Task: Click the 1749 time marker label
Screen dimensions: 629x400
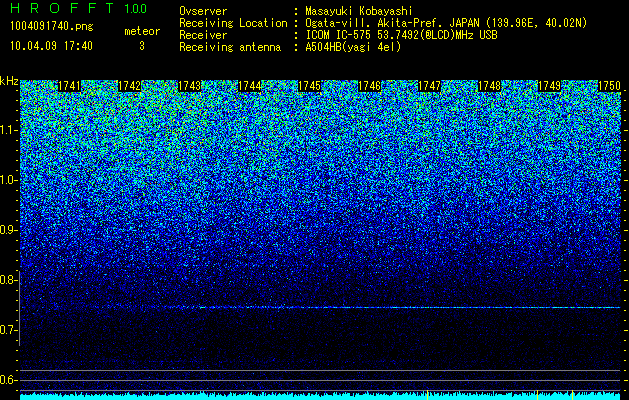Action: 549,86
